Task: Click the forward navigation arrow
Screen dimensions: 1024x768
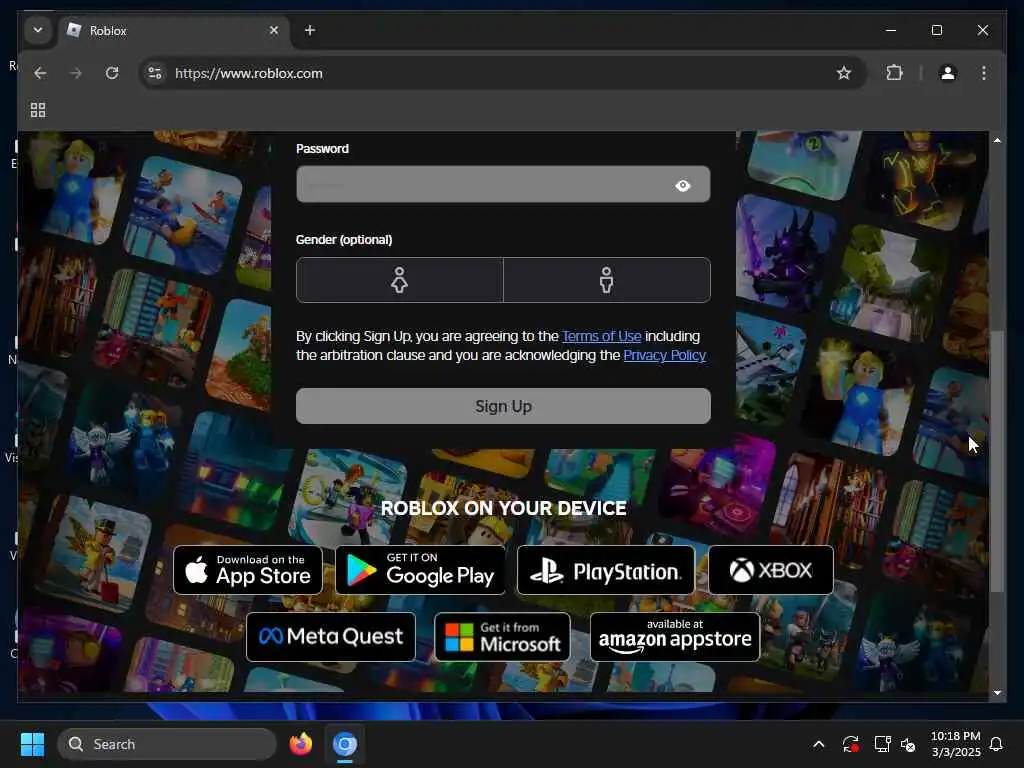Action: click(76, 73)
